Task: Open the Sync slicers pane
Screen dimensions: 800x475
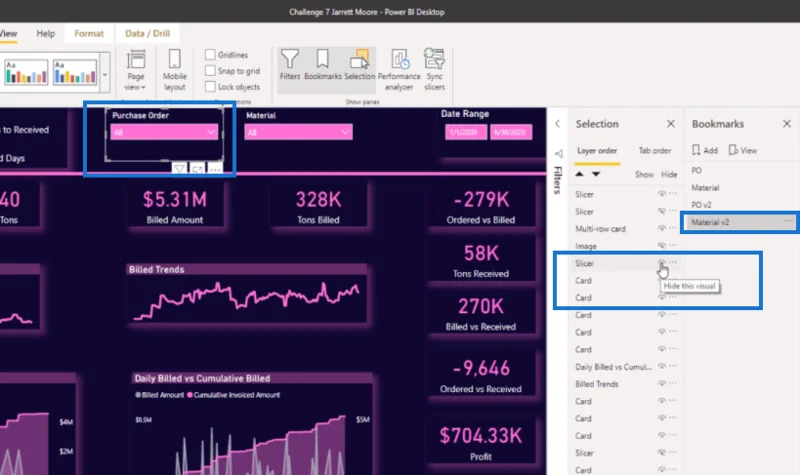Action: click(434, 70)
